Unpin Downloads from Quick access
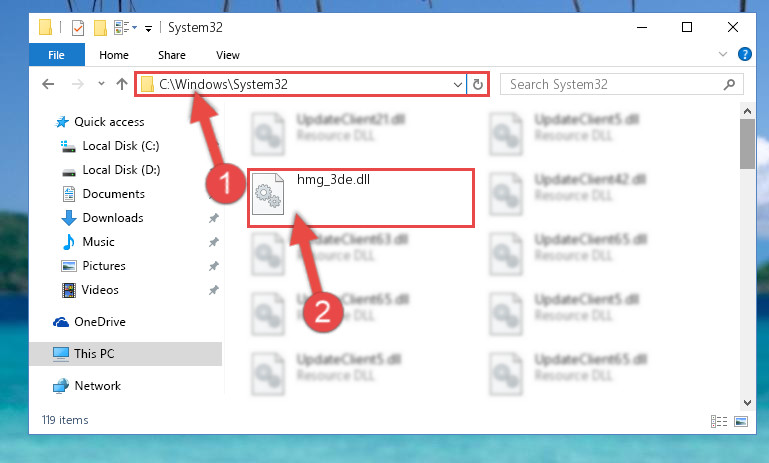Image resolution: width=769 pixels, height=463 pixels. click(x=214, y=218)
